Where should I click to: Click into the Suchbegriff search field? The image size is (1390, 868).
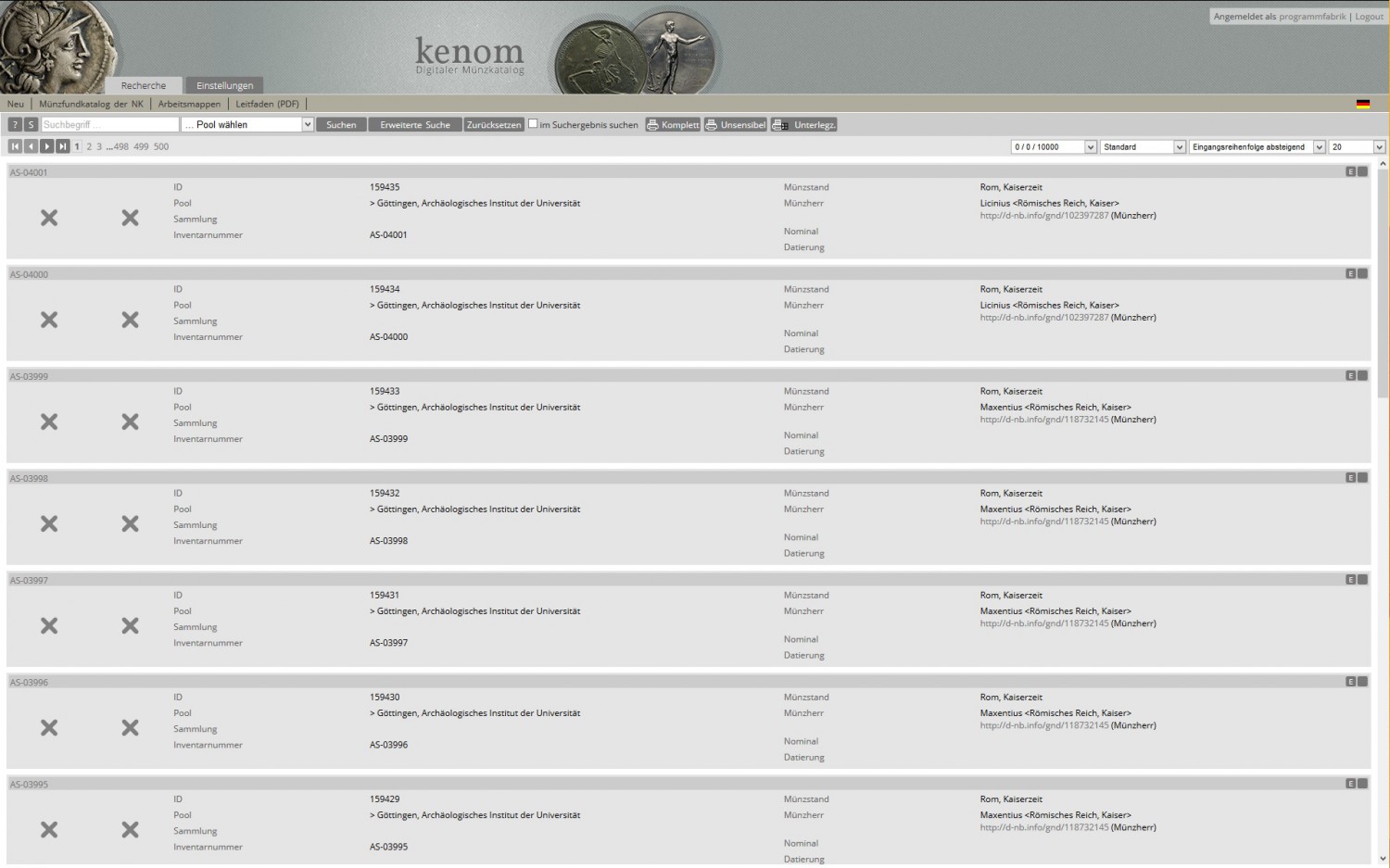click(x=109, y=125)
